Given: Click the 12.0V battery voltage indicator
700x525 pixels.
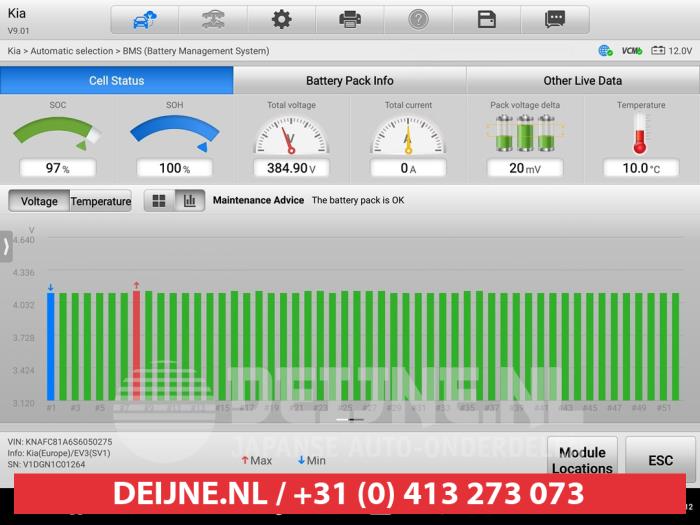Looking at the screenshot, I should [671, 51].
